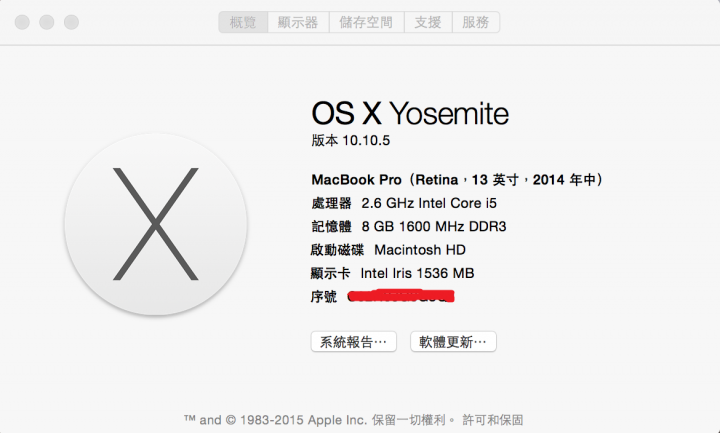This screenshot has height=433, width=720.
Task: Close the window with the leftmost button
Action: (x=22, y=22)
